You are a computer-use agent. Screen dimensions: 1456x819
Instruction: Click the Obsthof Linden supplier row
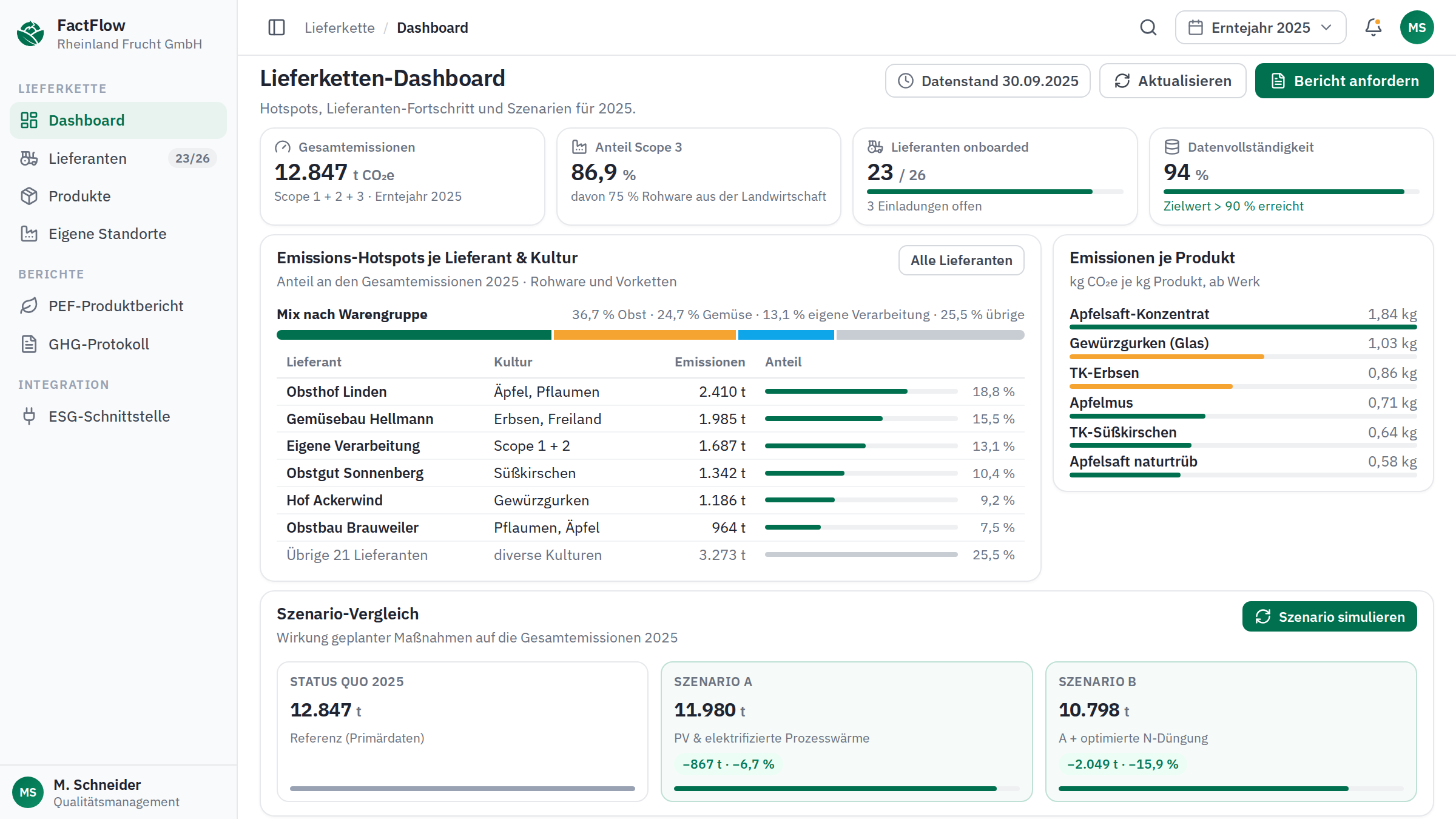650,392
